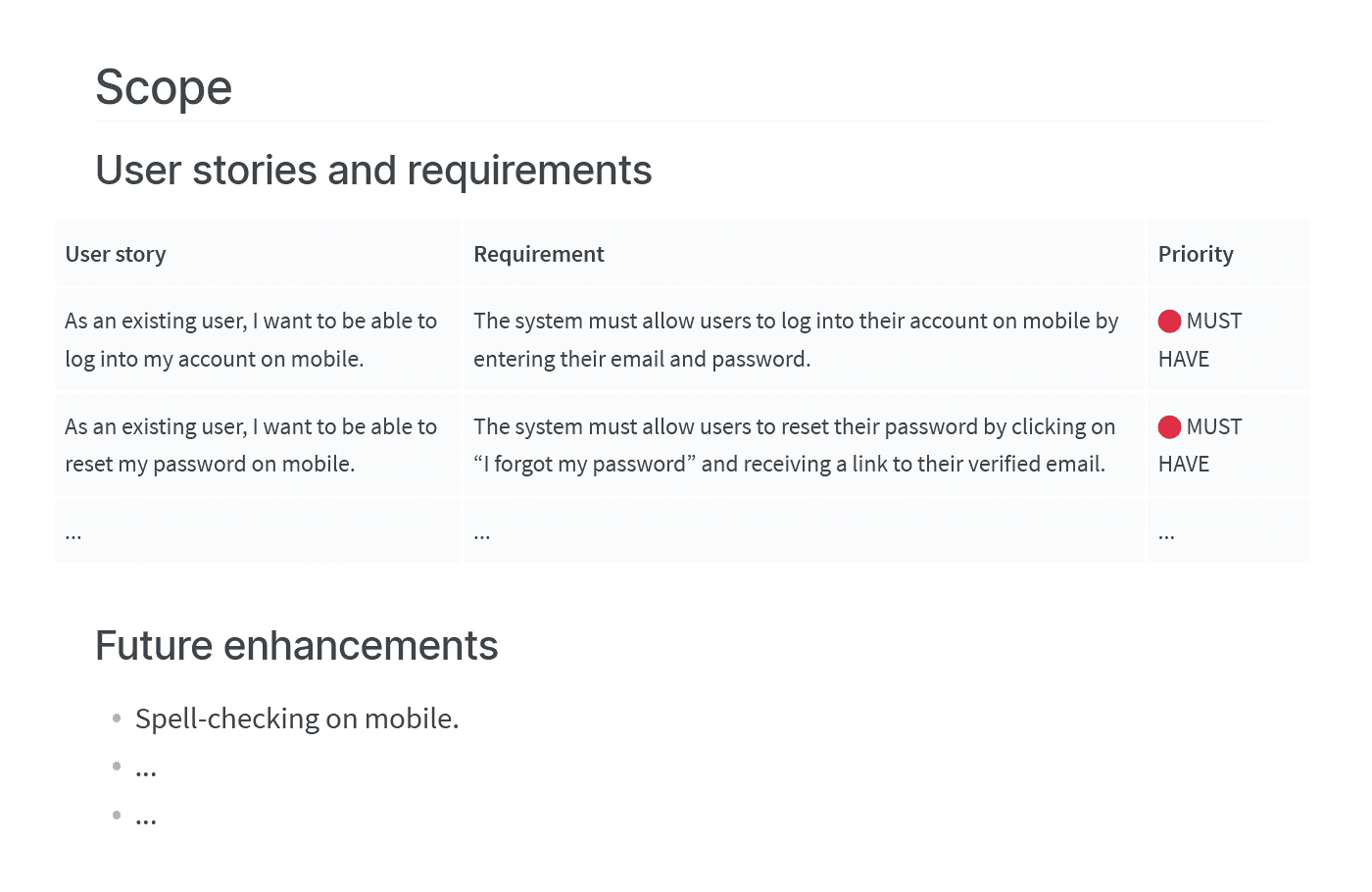Viewport: 1372px width, 892px height.
Task: Click the email and password requirement cell
Action: coord(795,340)
